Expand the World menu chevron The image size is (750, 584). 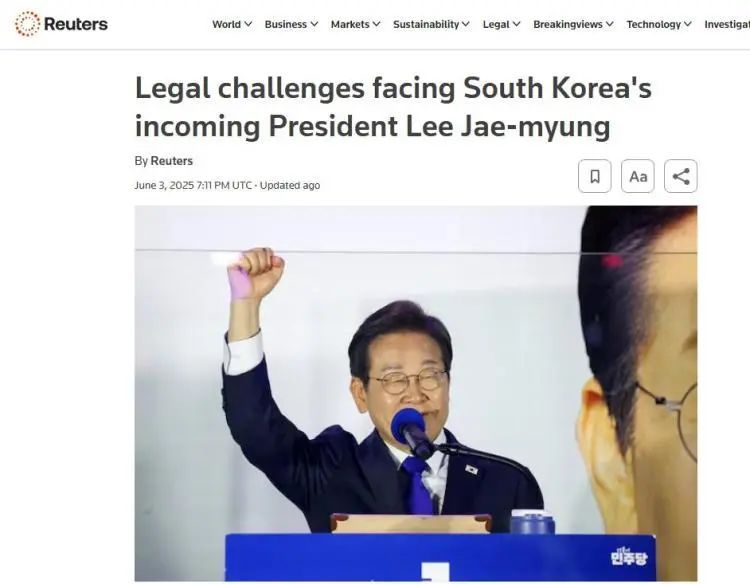pos(248,24)
